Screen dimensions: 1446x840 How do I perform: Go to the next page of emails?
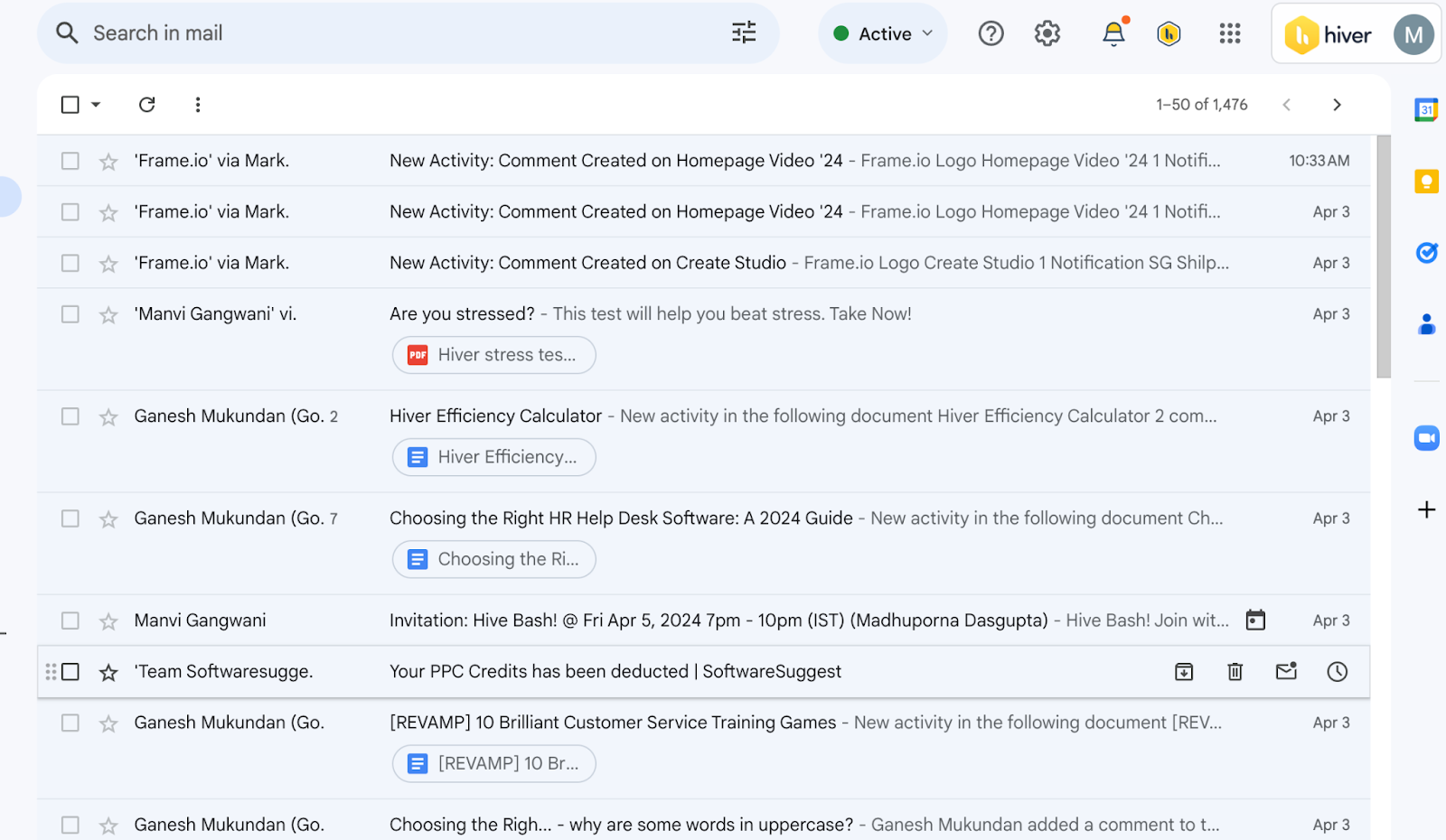(x=1338, y=105)
